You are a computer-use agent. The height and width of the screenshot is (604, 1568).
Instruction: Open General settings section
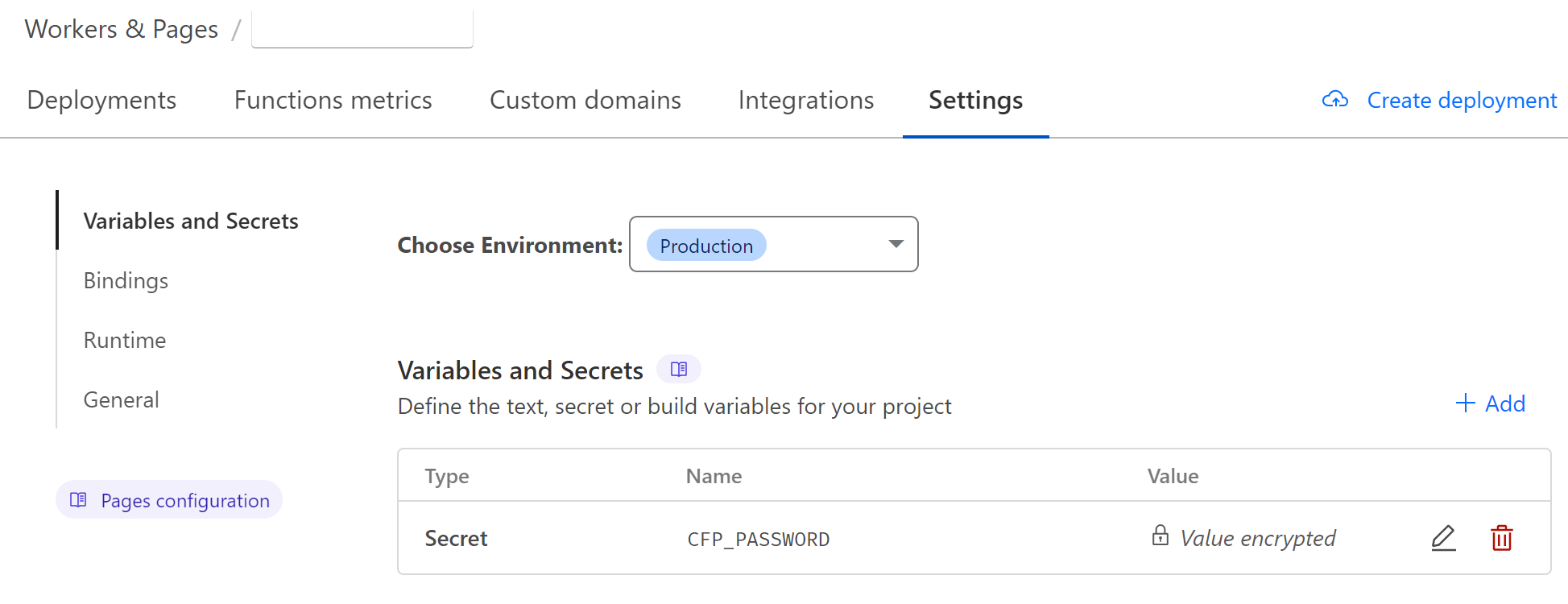coord(122,399)
